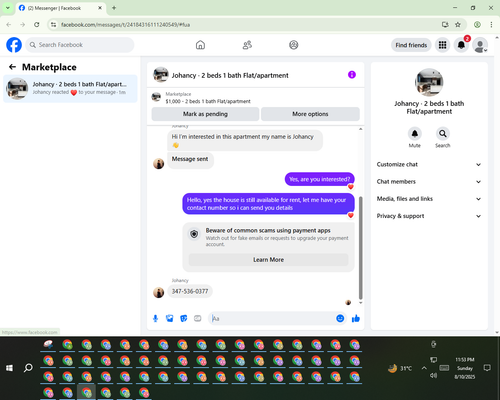The height and width of the screenshot is (400, 500).
Task: Choose a sticker icon
Action: [x=184, y=319]
